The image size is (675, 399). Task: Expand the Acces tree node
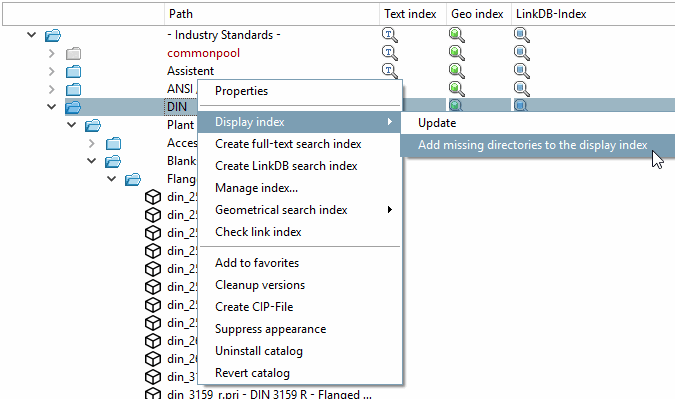(92, 143)
